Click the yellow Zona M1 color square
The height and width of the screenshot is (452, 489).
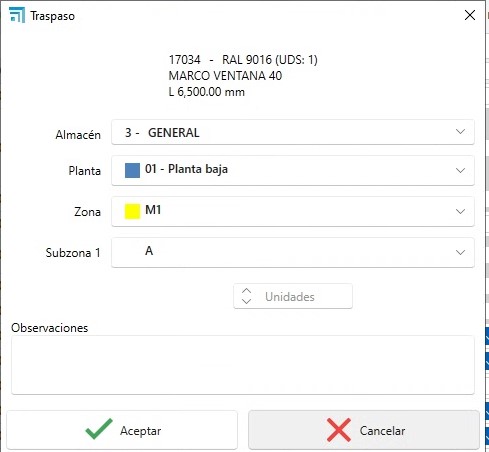tap(132, 211)
